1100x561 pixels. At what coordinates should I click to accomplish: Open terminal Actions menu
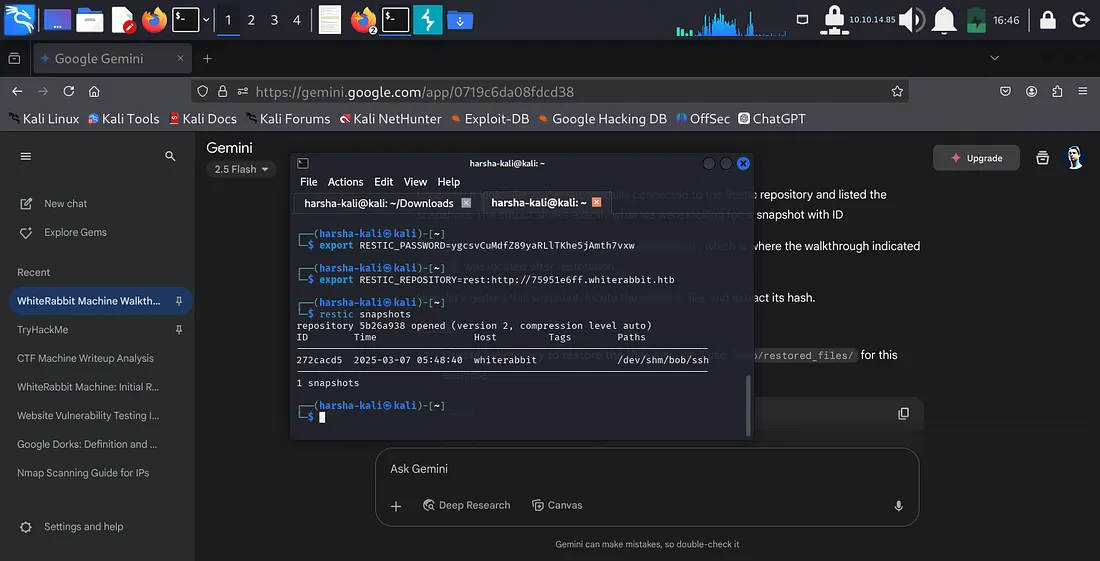tap(346, 182)
